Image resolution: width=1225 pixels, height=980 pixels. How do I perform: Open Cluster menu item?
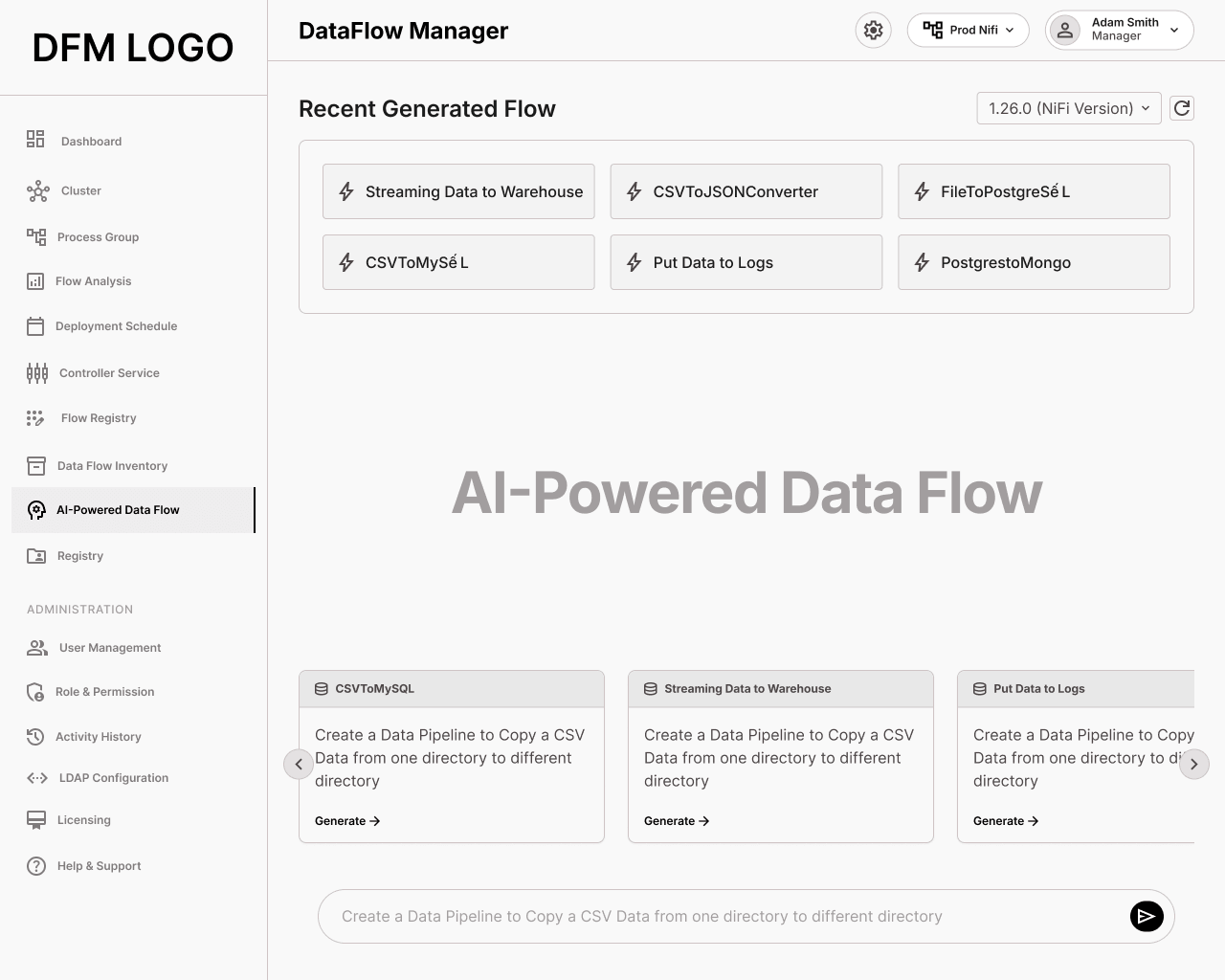(81, 191)
